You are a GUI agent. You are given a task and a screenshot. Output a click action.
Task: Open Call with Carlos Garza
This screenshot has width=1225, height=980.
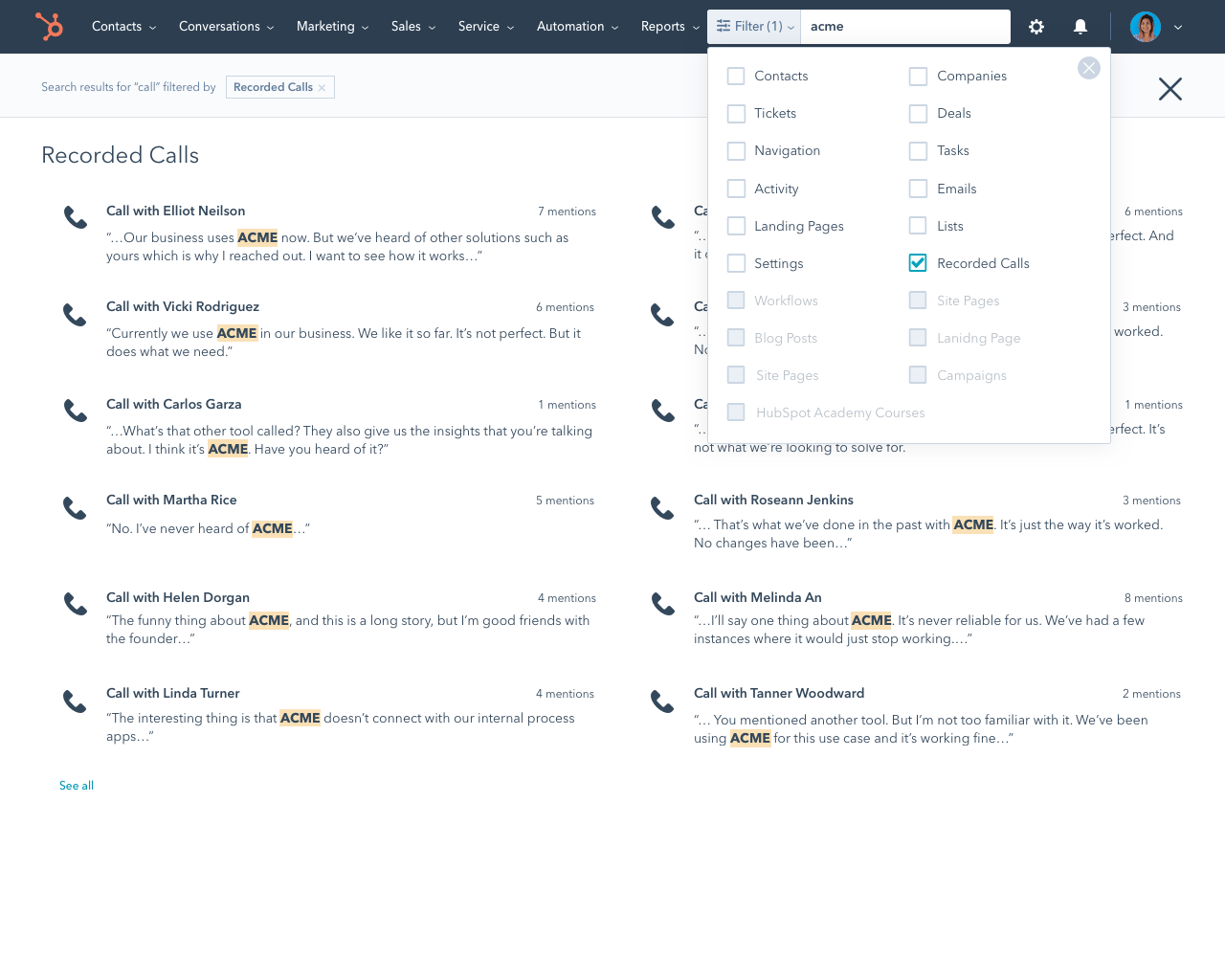(174, 404)
